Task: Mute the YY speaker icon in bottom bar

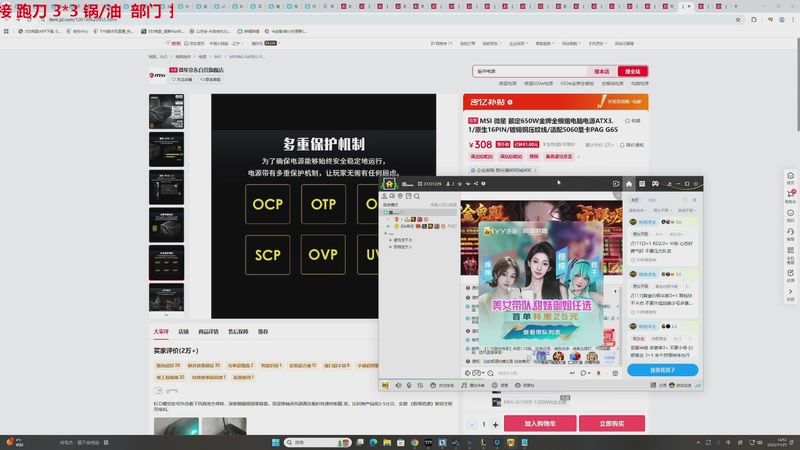Action: click(398, 385)
